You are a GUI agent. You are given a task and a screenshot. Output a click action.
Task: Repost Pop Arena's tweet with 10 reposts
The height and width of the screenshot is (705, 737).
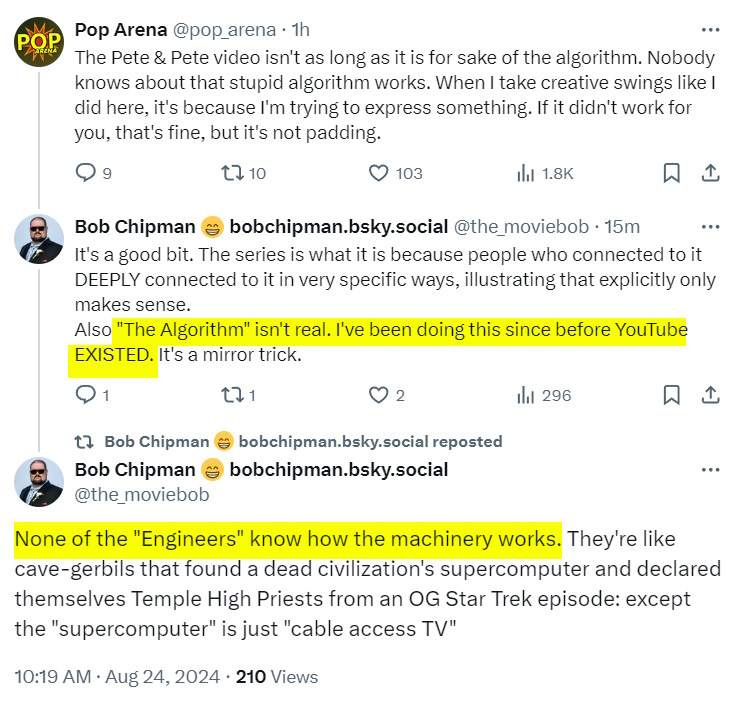pyautogui.click(x=232, y=173)
